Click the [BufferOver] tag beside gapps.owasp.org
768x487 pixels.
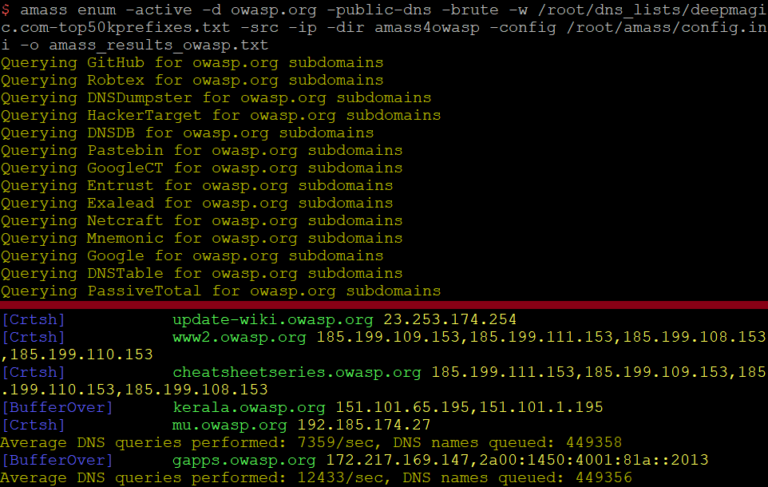57,461
